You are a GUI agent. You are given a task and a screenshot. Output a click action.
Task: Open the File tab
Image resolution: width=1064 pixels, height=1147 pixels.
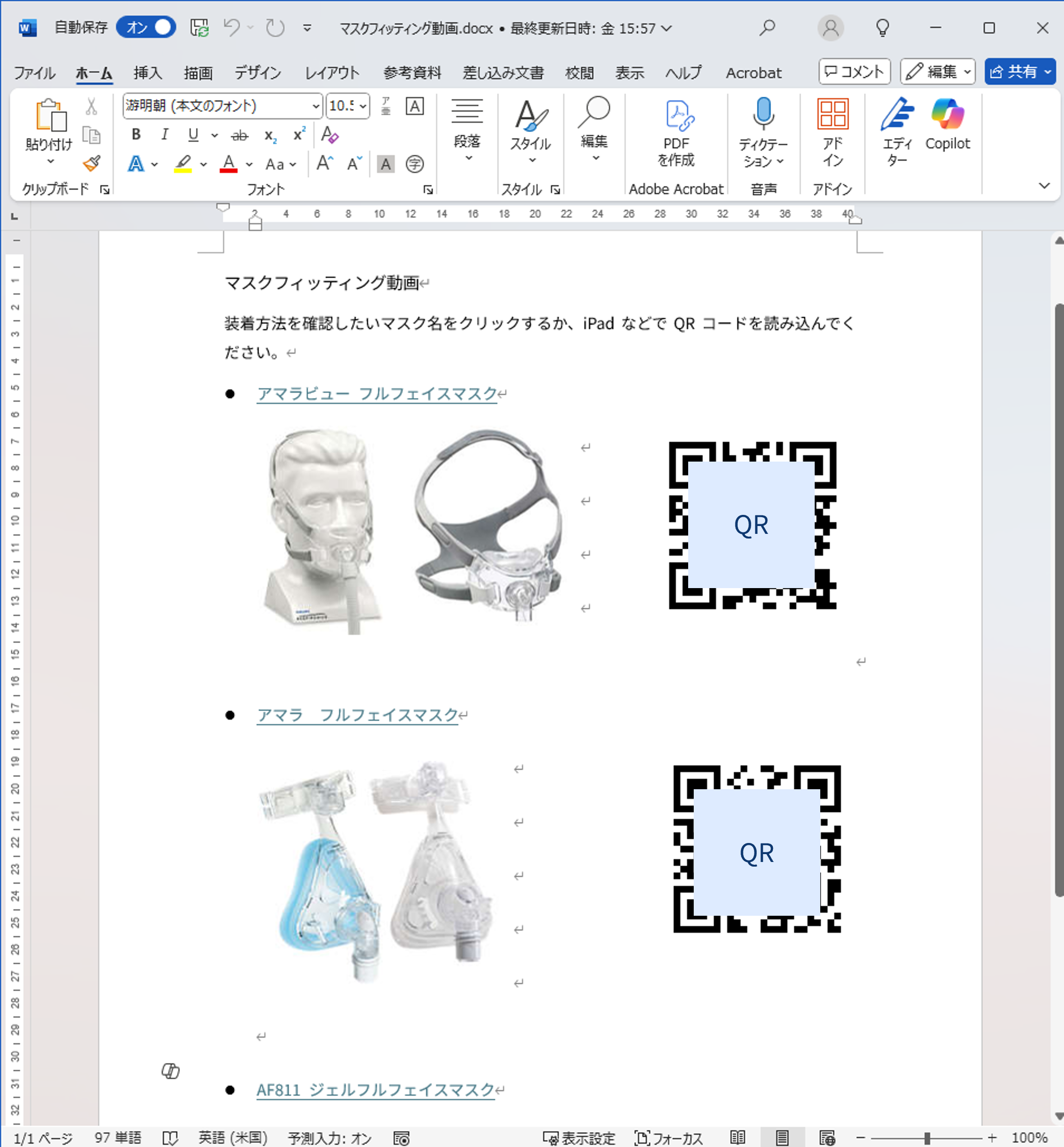(x=35, y=73)
